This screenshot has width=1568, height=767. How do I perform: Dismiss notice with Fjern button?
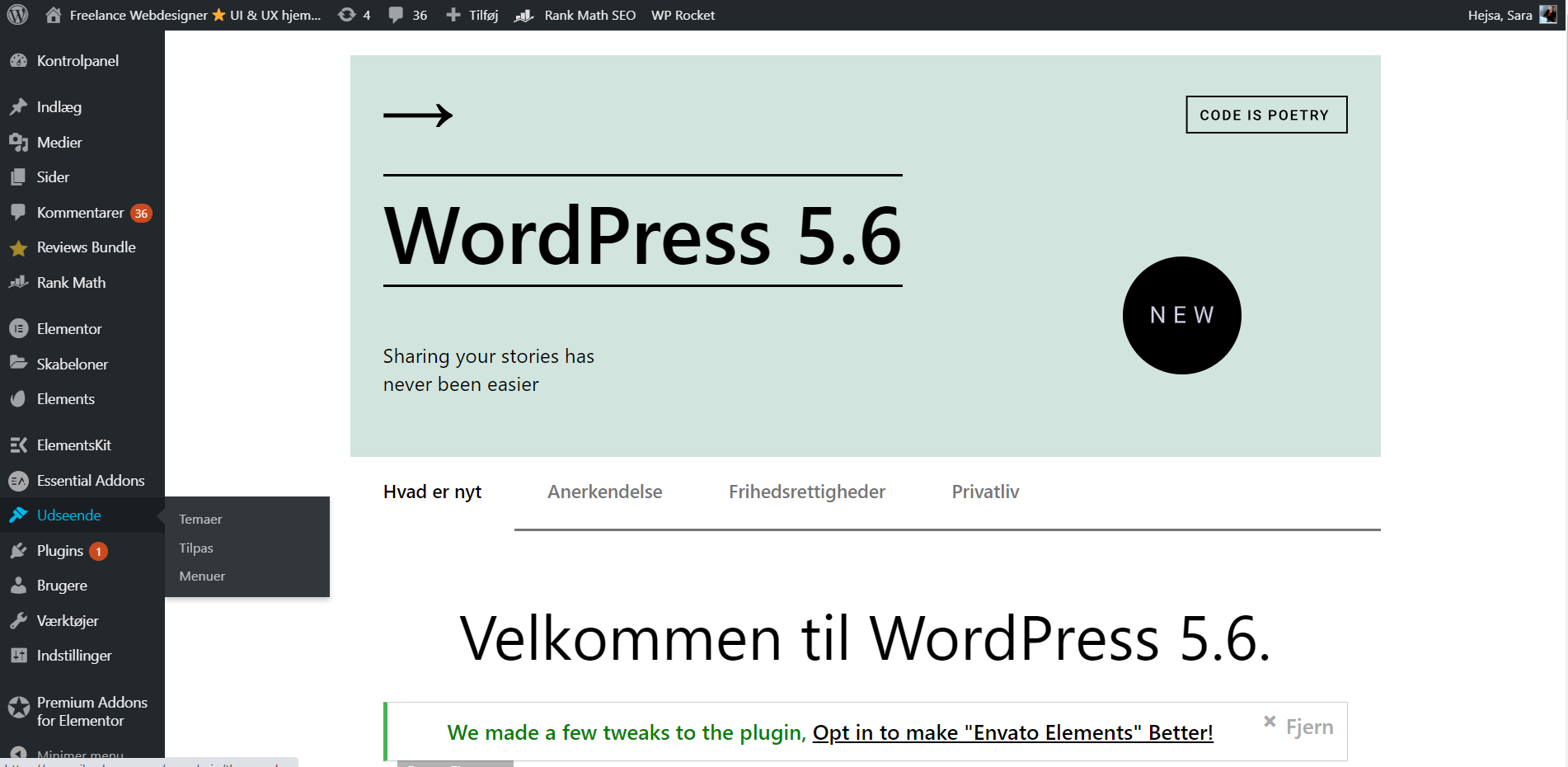point(1298,727)
